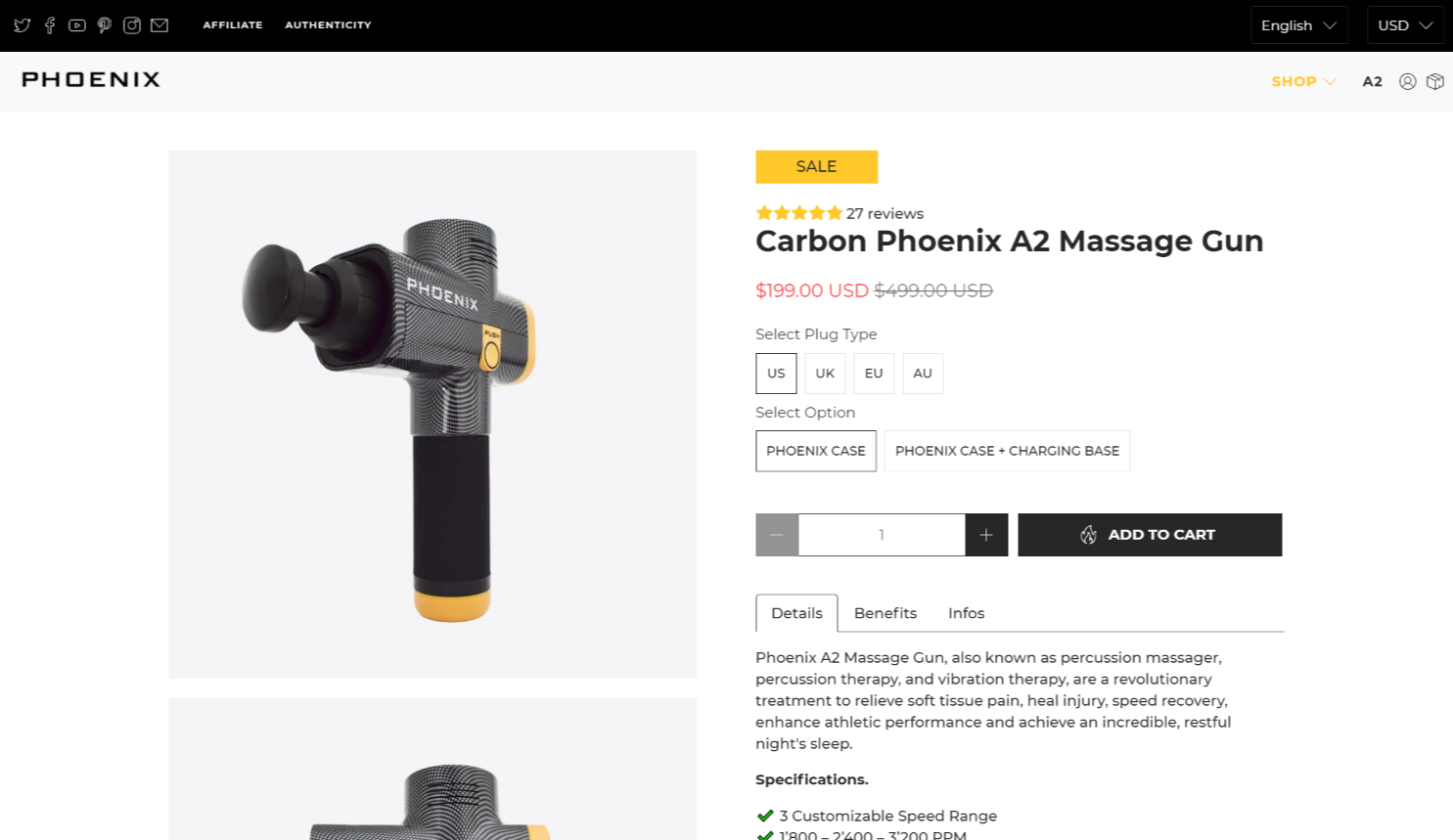Image resolution: width=1453 pixels, height=840 pixels.
Task: Open the USD currency selector
Action: tap(1404, 25)
